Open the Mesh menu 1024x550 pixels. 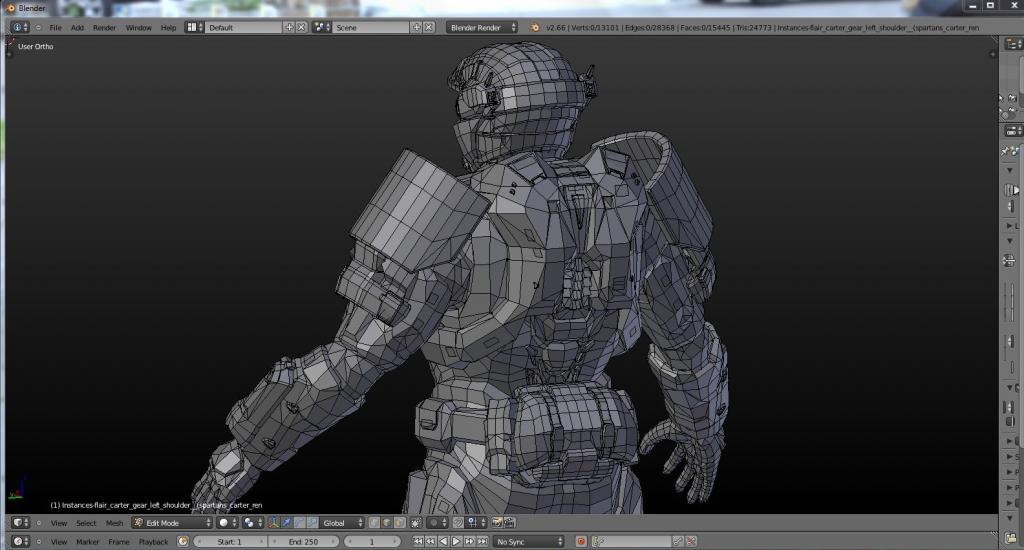click(114, 523)
